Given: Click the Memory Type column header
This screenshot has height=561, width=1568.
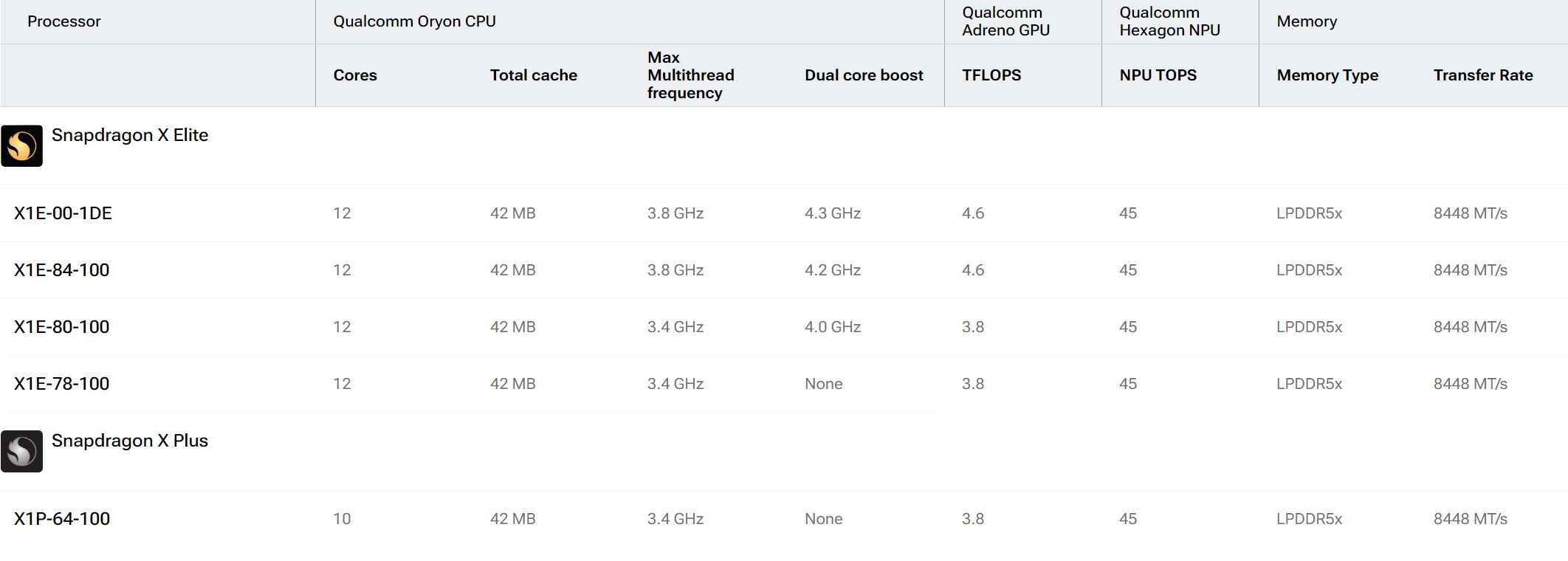Looking at the screenshot, I should (1327, 75).
